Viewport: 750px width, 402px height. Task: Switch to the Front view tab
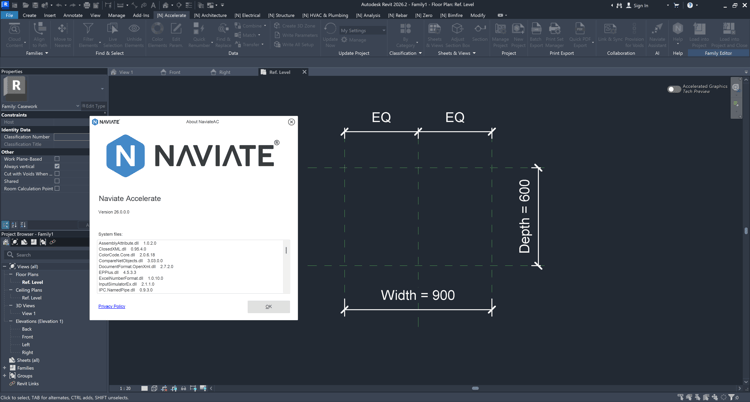click(174, 72)
